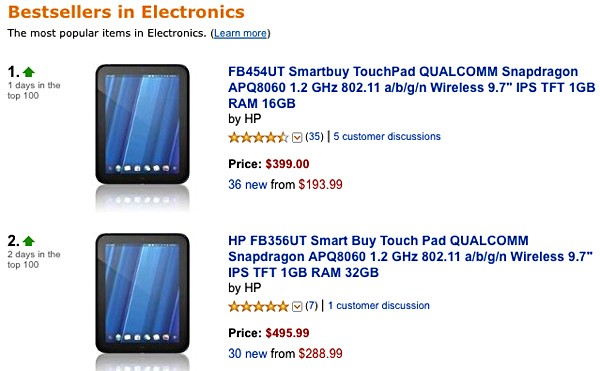Screen dimensions: 600x371
Task: Click 36 new offers link
Action: [248, 184]
